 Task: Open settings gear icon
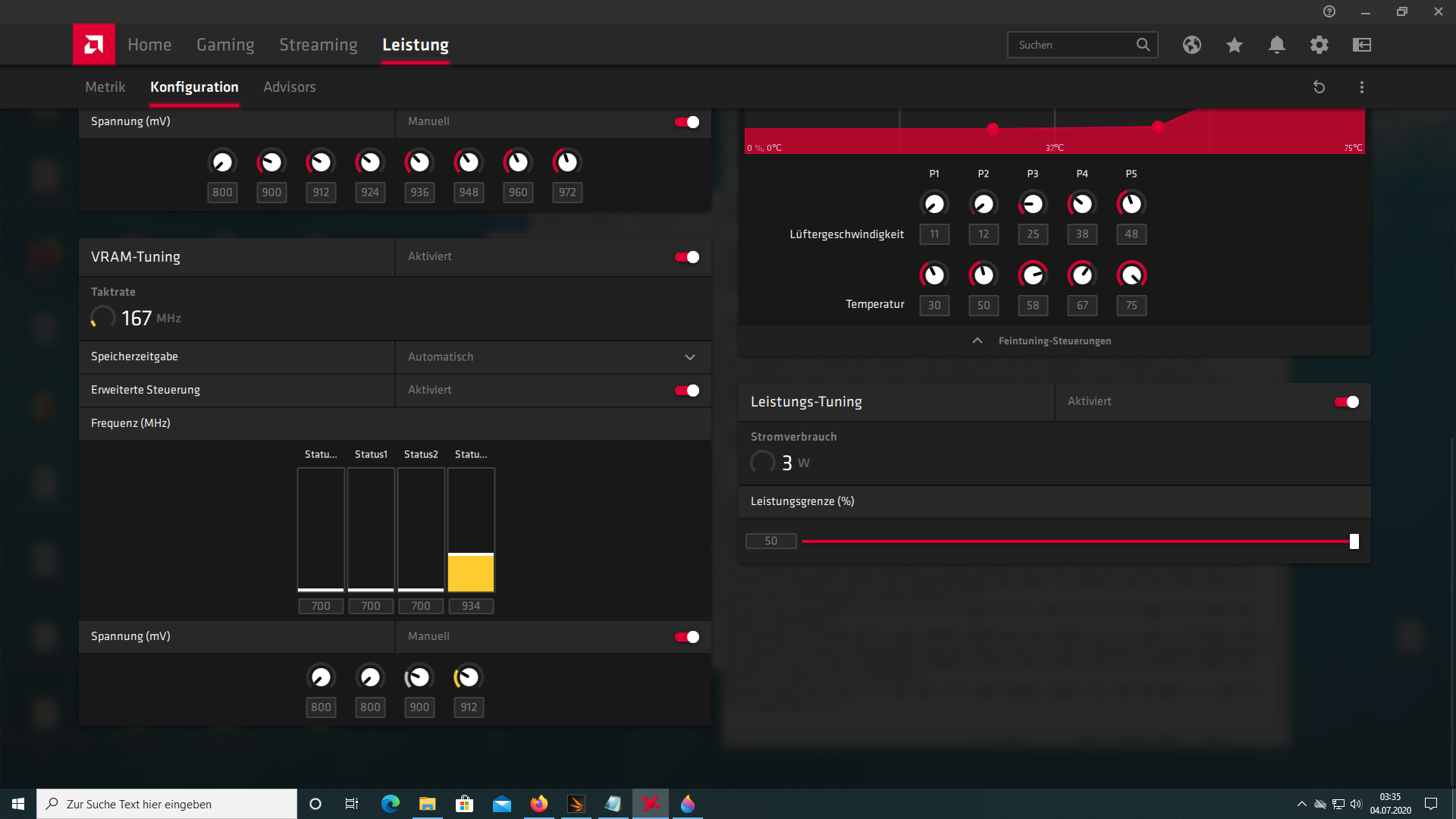[1319, 45]
